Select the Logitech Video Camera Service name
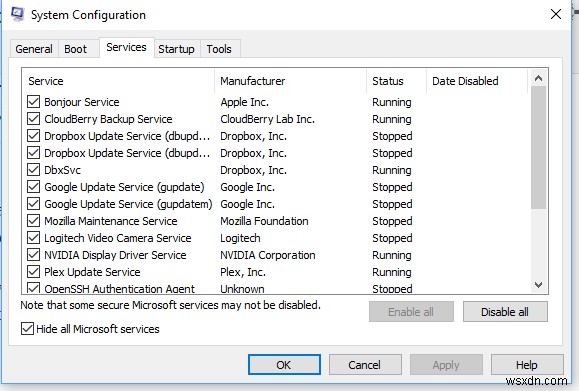 [118, 238]
